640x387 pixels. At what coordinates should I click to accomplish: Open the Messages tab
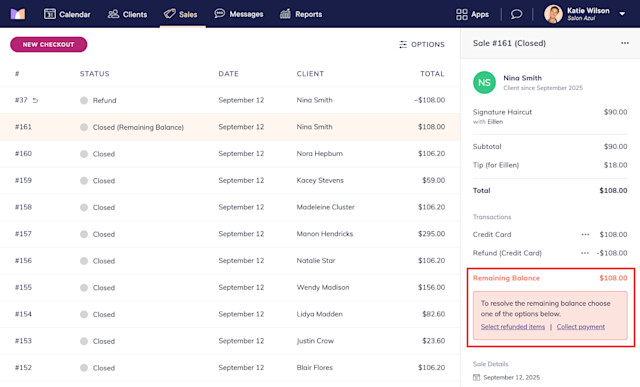tap(239, 14)
